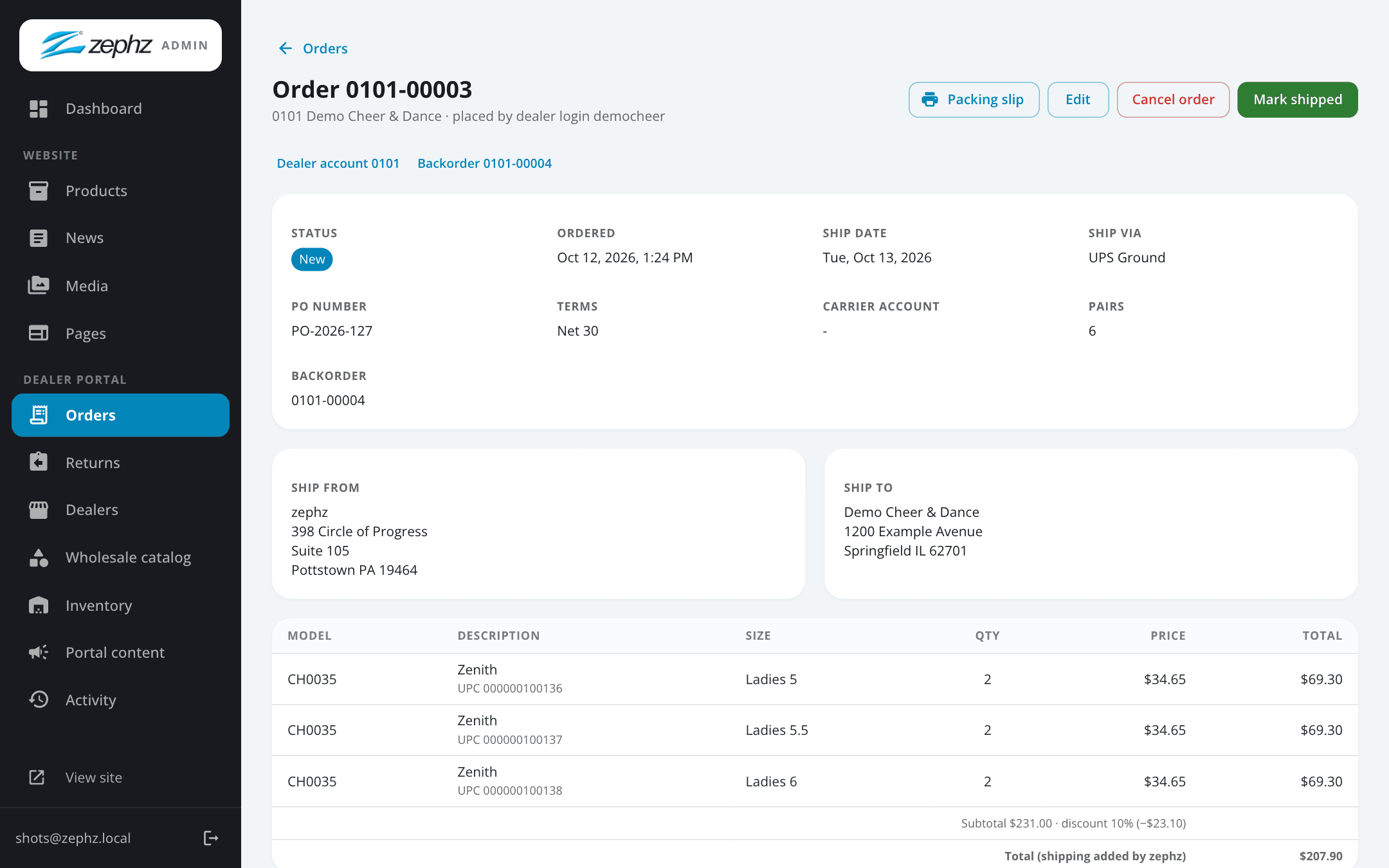Click the New status badge

point(312,259)
